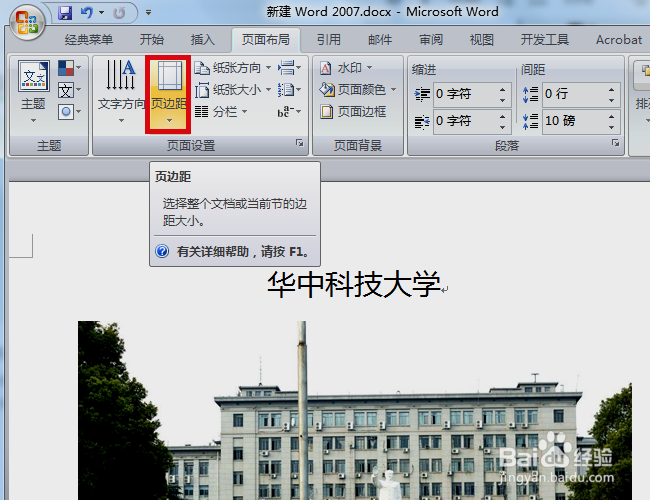Open the 页面颜色 page color menu

[x=358, y=90]
